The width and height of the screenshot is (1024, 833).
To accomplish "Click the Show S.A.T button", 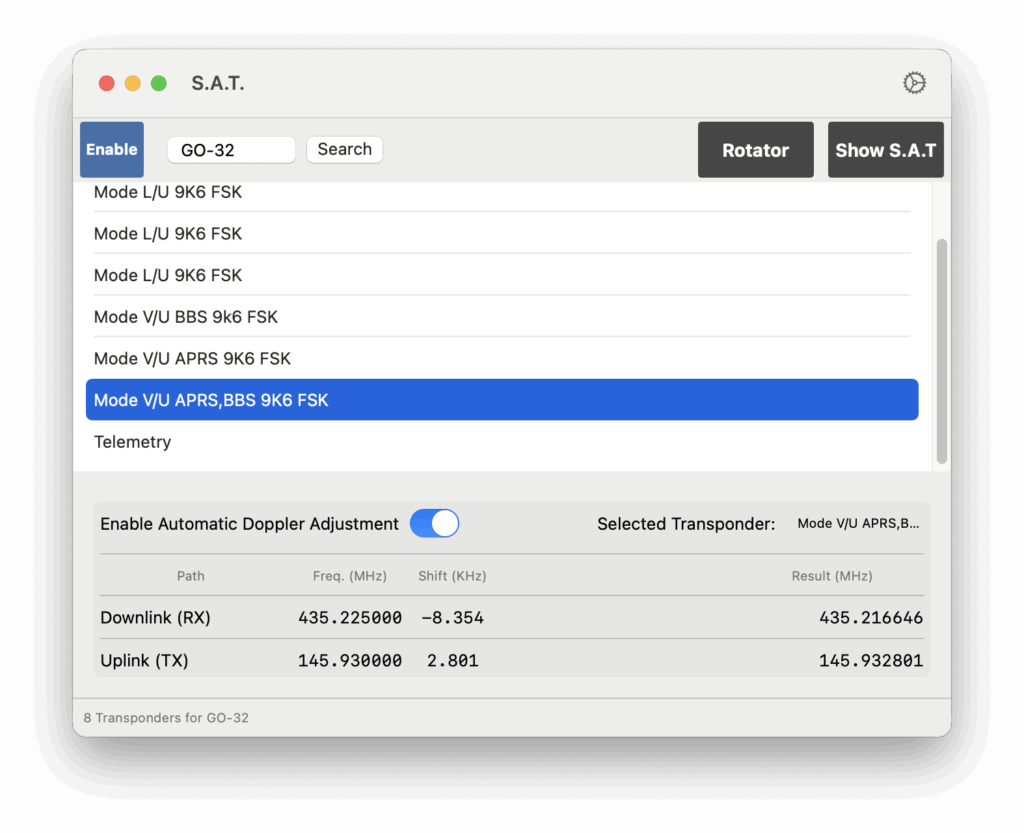I will click(886, 149).
